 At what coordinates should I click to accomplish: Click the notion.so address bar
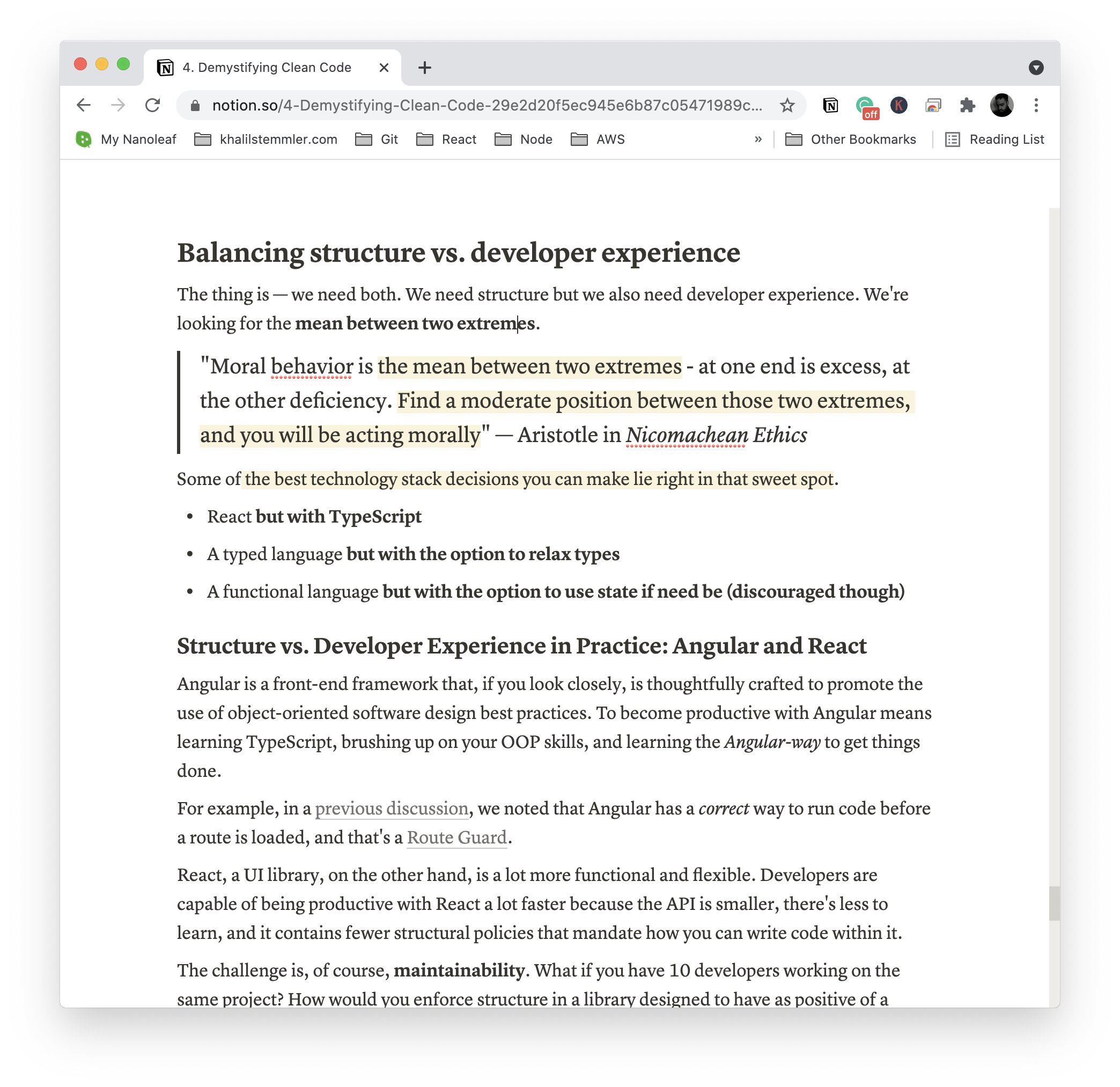coord(486,105)
